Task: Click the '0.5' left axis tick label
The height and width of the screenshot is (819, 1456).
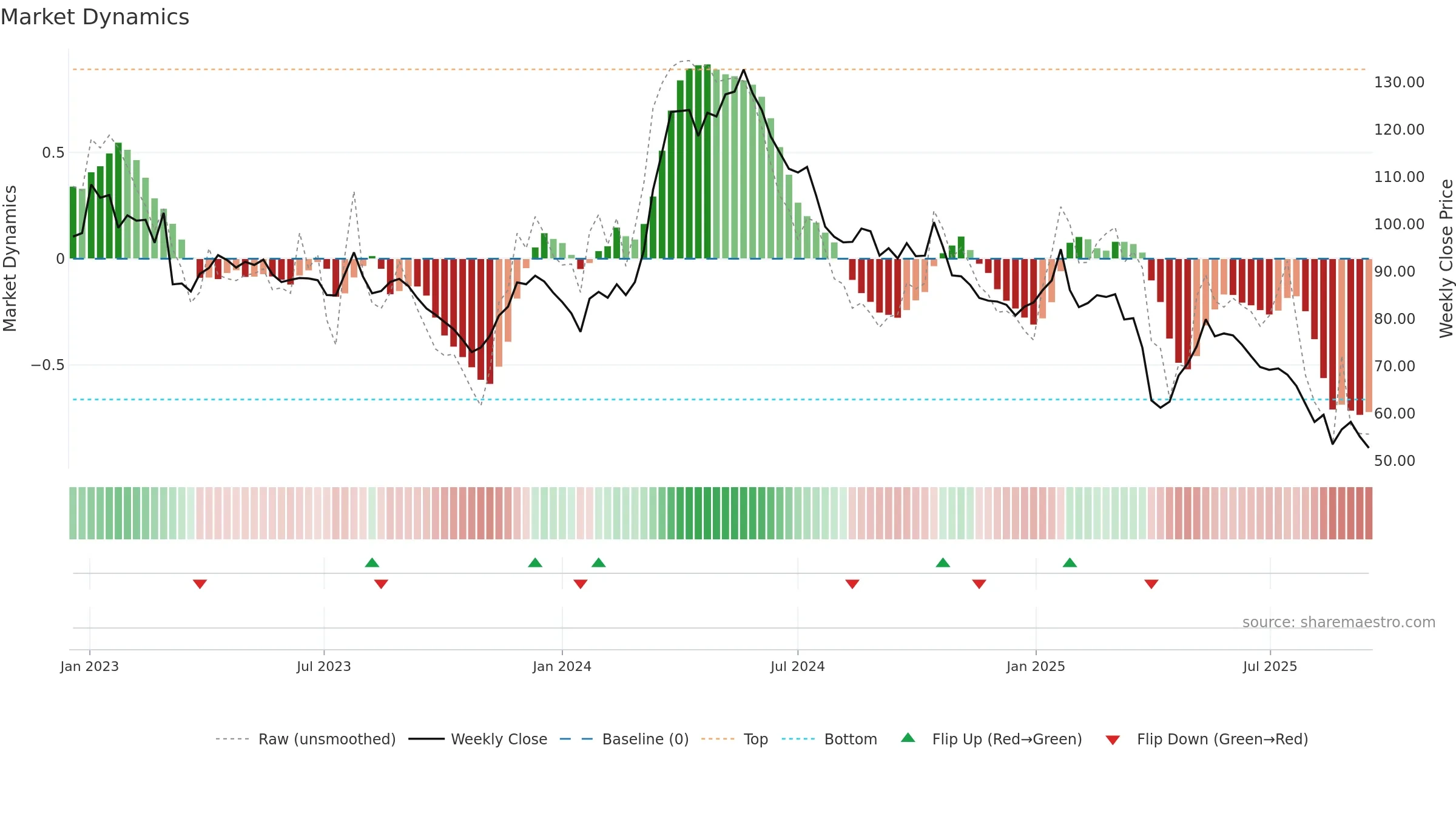Action: pyautogui.click(x=53, y=153)
